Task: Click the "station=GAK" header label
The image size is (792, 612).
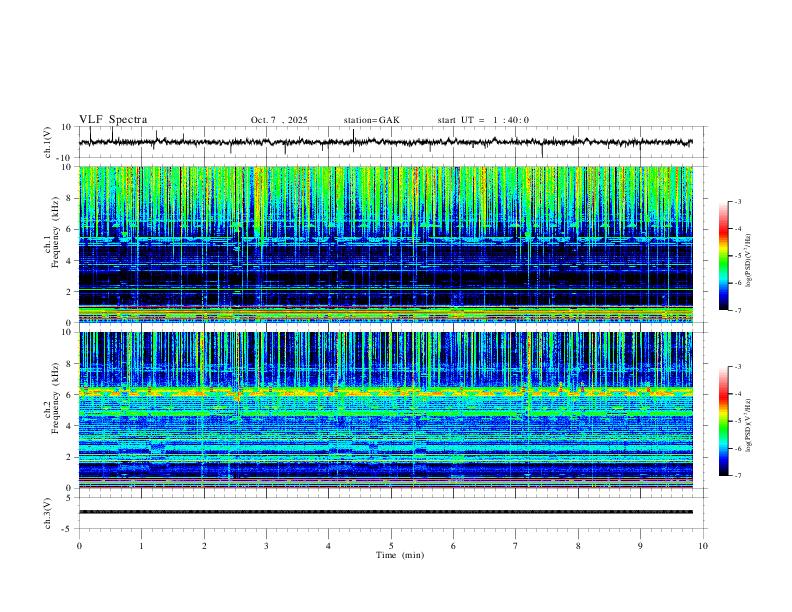Action: click(x=371, y=120)
